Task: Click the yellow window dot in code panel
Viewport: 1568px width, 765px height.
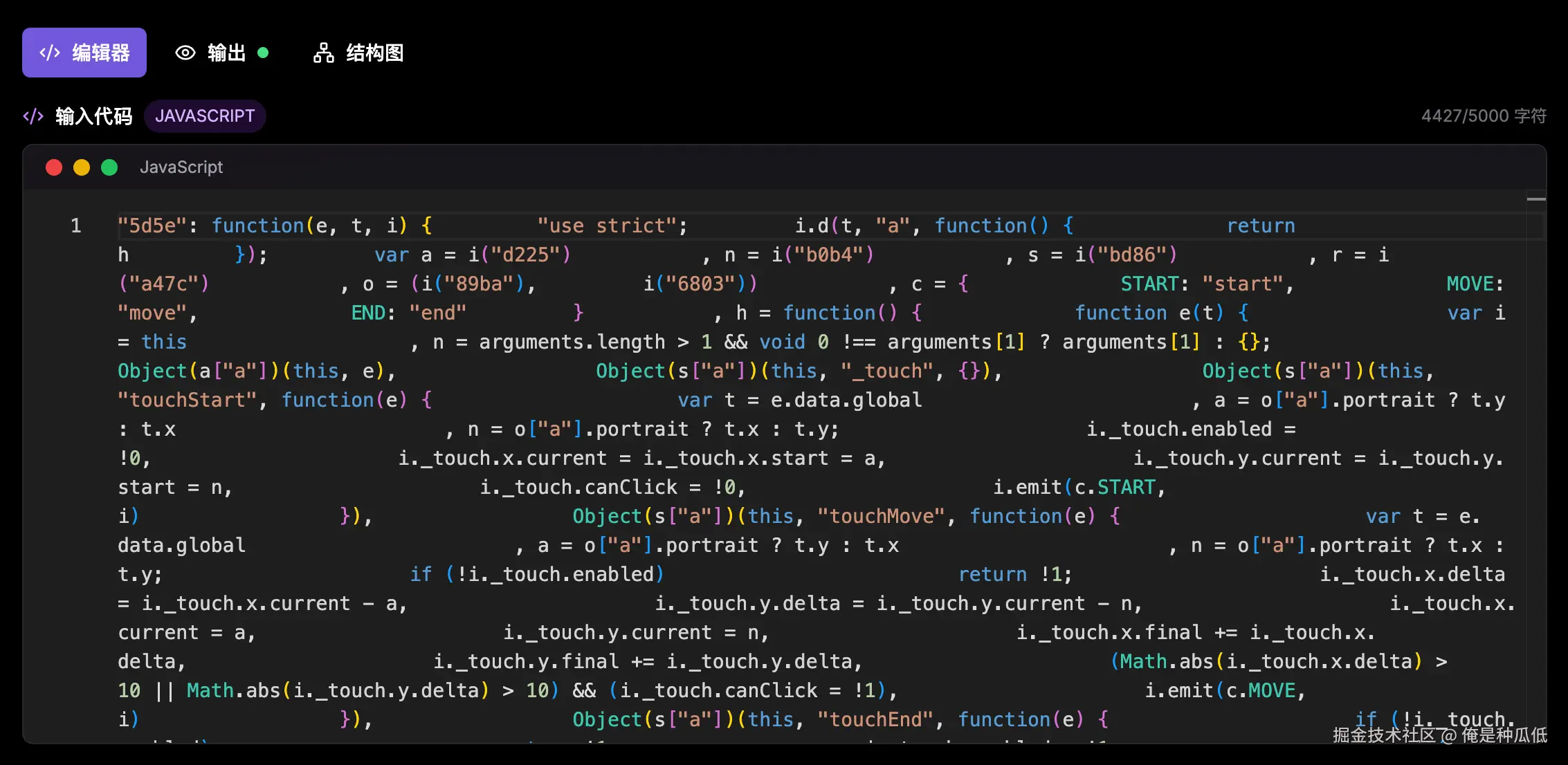Action: pos(82,167)
